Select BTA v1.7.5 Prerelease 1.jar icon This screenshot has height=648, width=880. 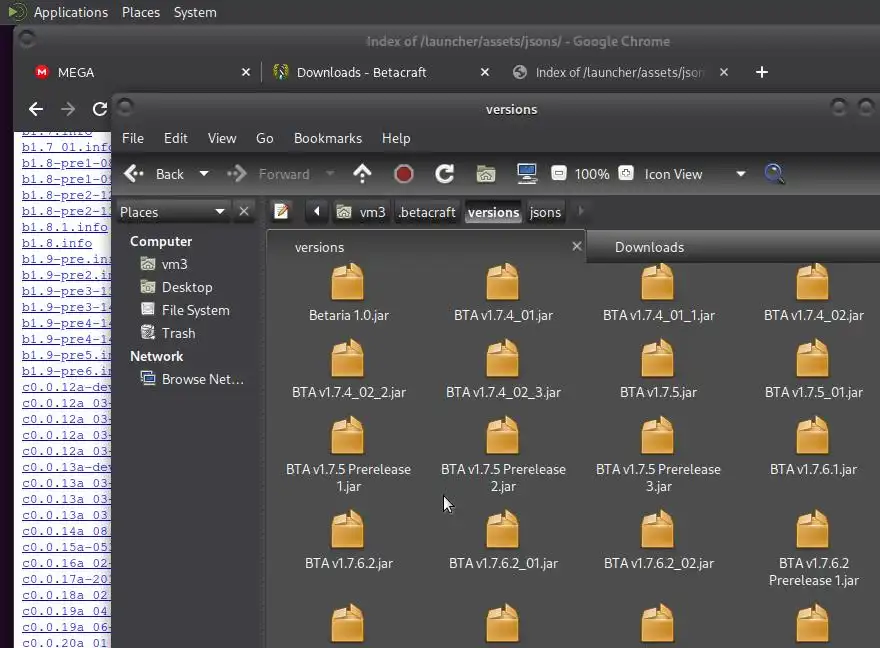click(x=347, y=435)
